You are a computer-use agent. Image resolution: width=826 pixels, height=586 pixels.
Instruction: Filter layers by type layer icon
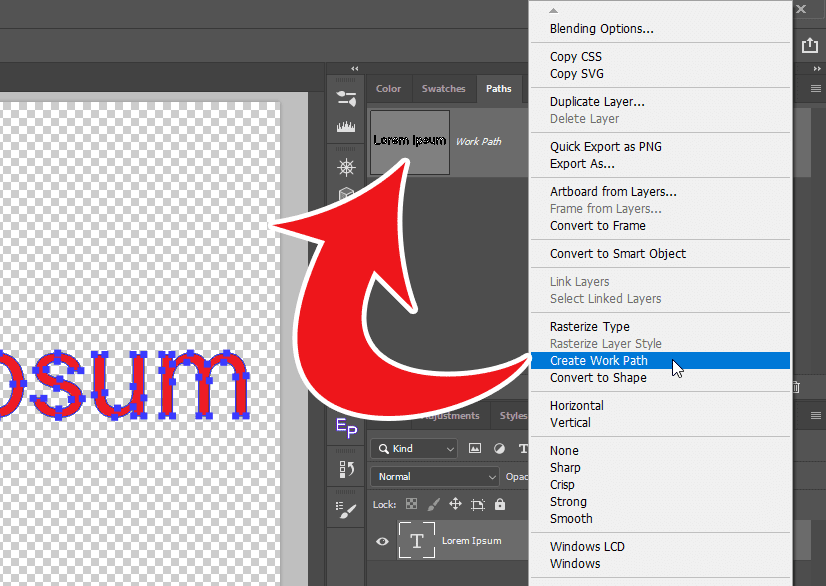point(523,448)
